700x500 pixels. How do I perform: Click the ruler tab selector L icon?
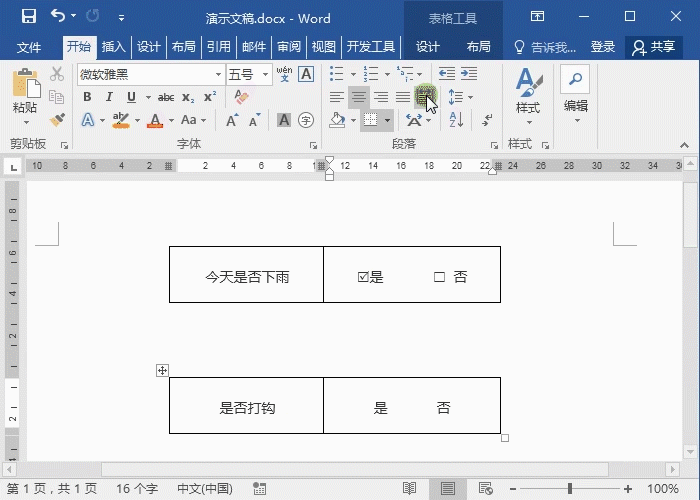[14, 167]
